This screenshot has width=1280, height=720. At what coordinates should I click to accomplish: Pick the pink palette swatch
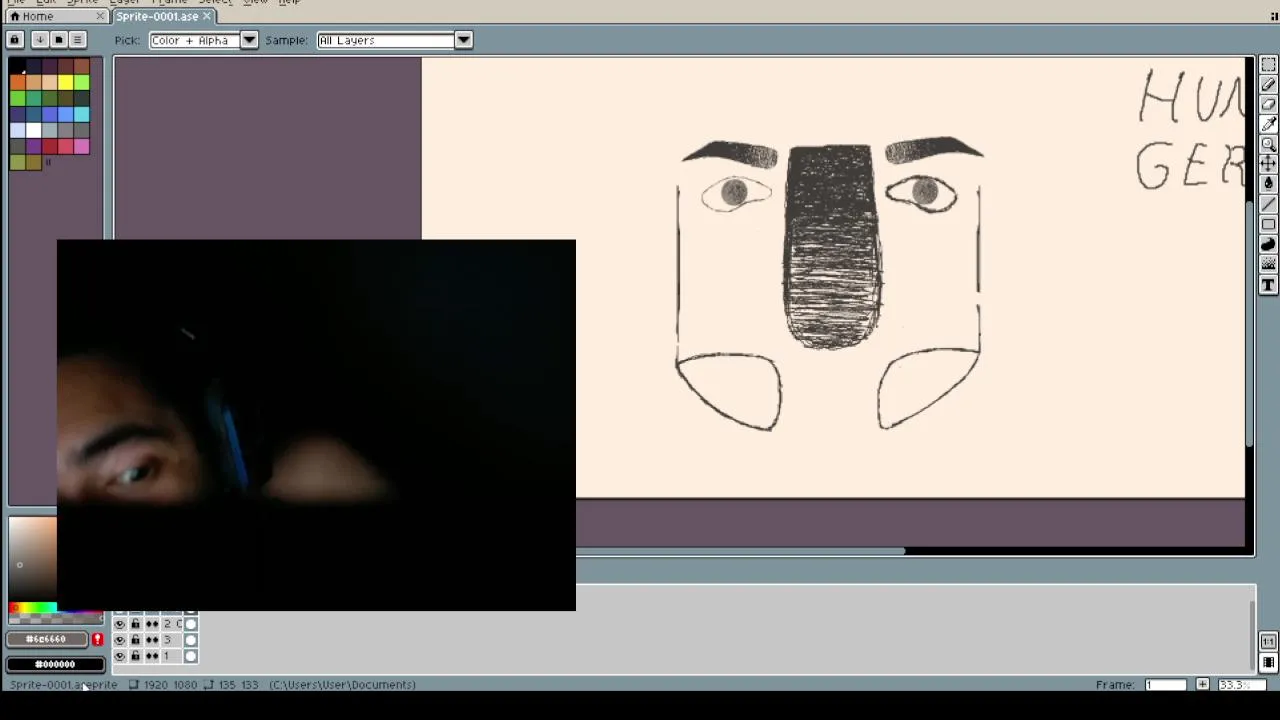[81, 146]
